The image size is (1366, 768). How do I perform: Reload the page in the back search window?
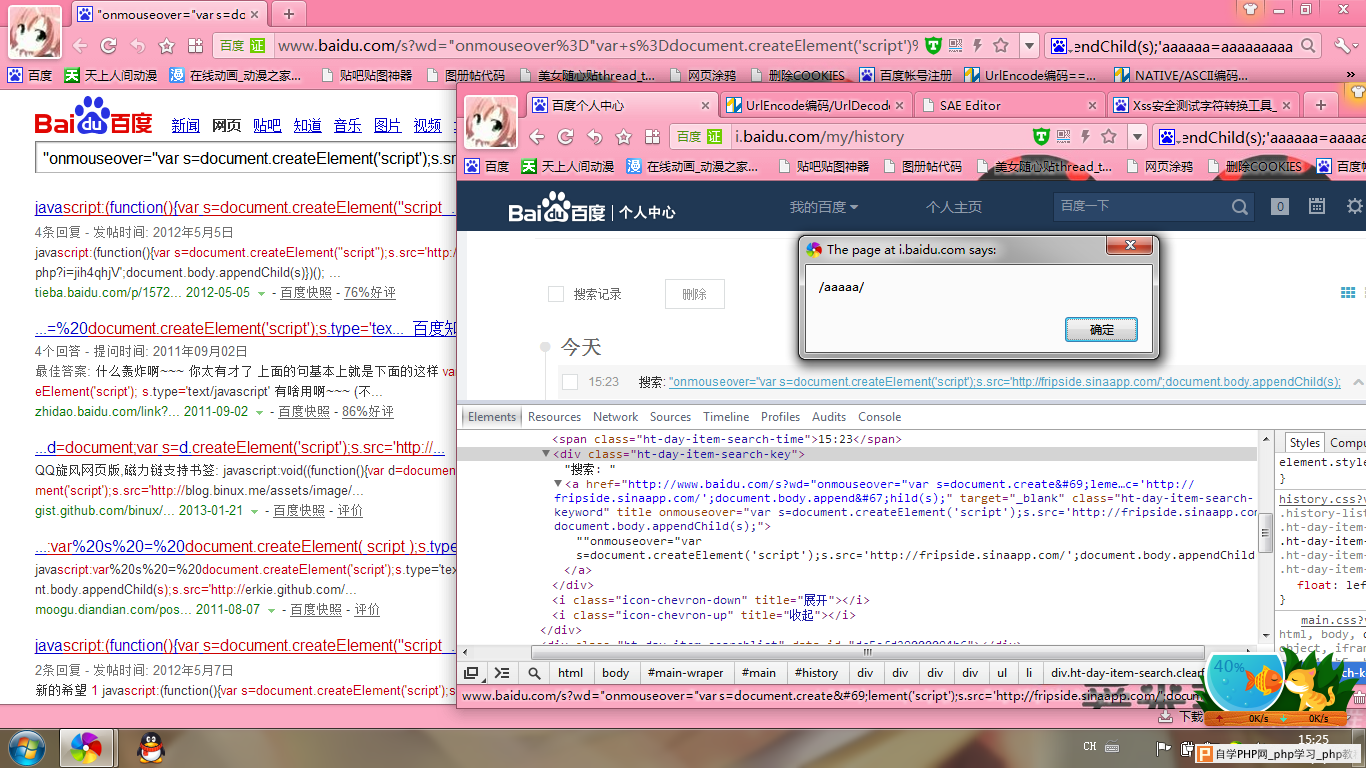(109, 46)
